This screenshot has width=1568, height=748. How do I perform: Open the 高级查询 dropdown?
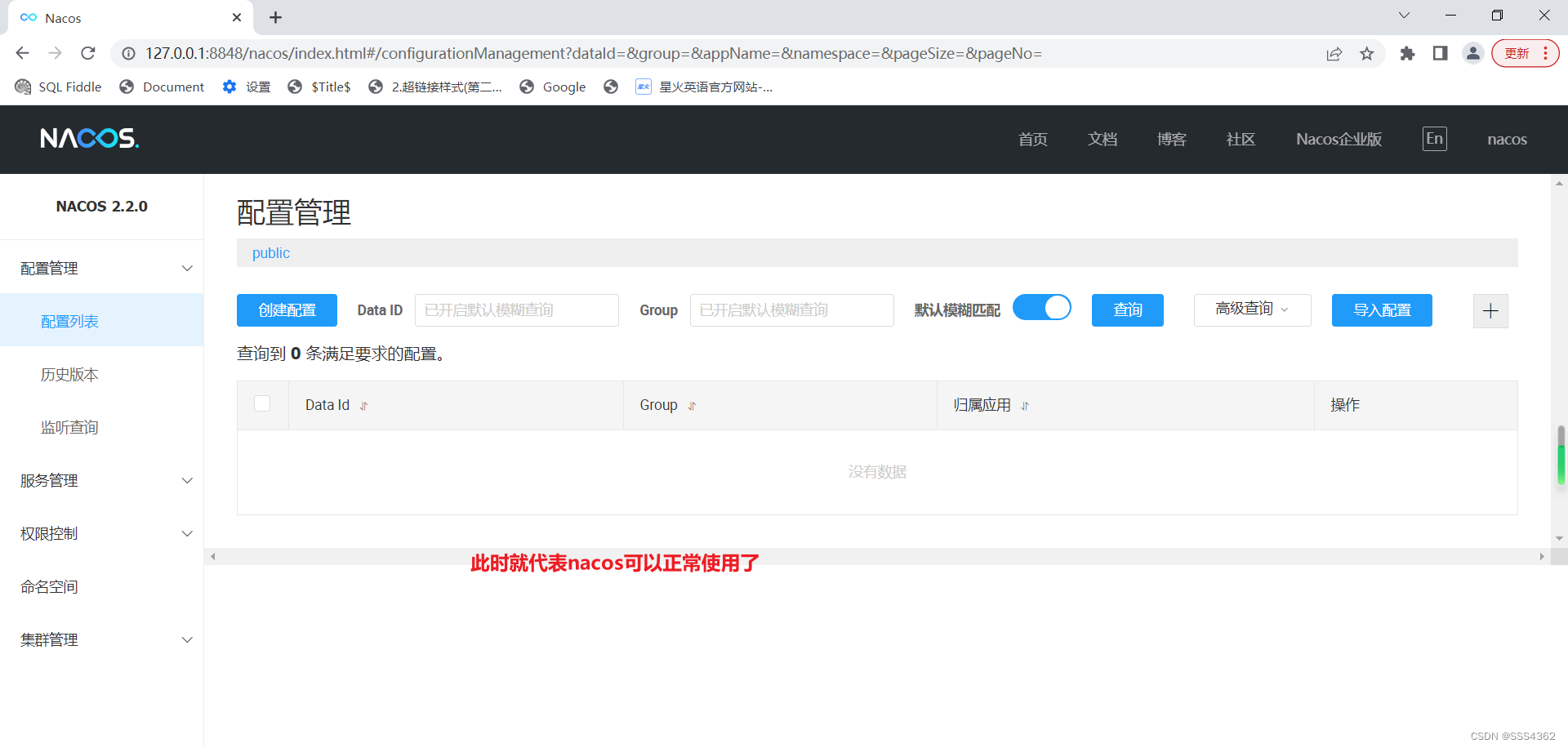1252,309
